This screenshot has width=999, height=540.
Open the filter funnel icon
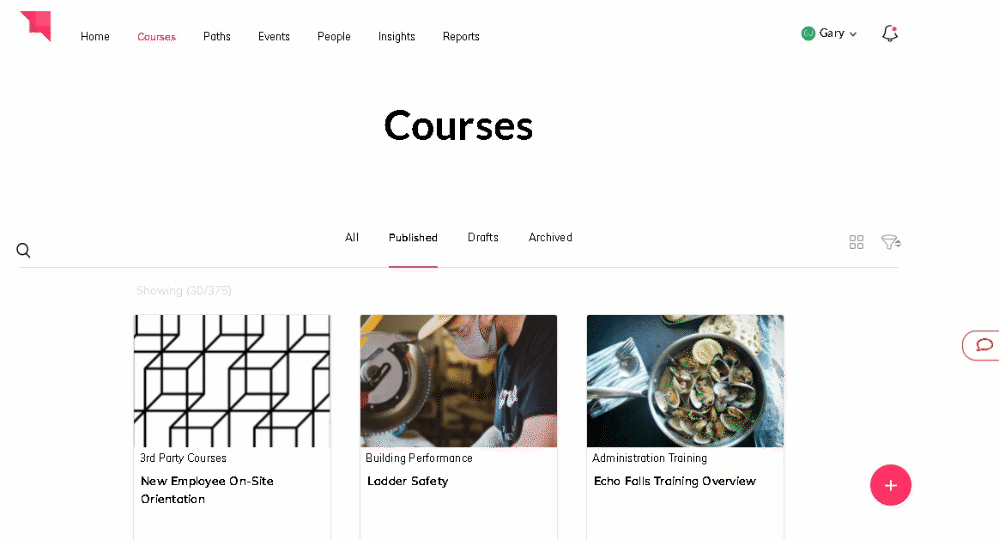891,242
